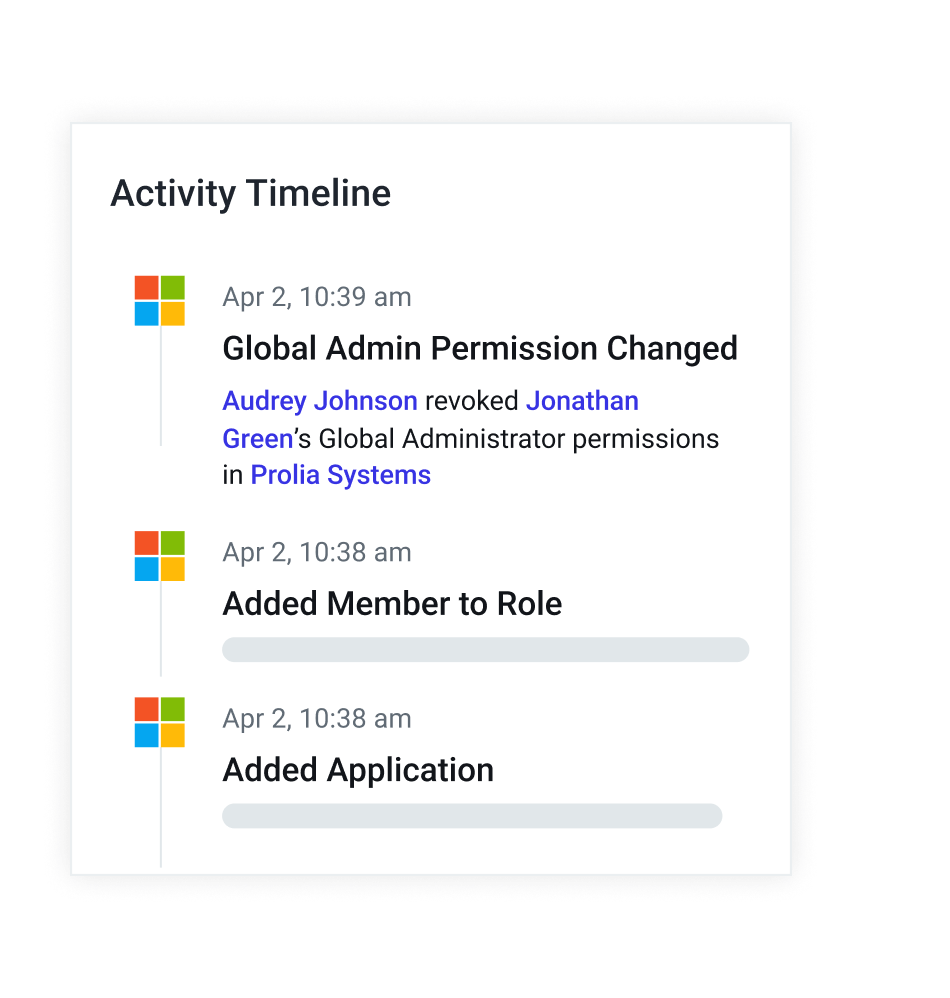
Task: Click the placeholder bar under Added Member to Role
Action: (485, 649)
